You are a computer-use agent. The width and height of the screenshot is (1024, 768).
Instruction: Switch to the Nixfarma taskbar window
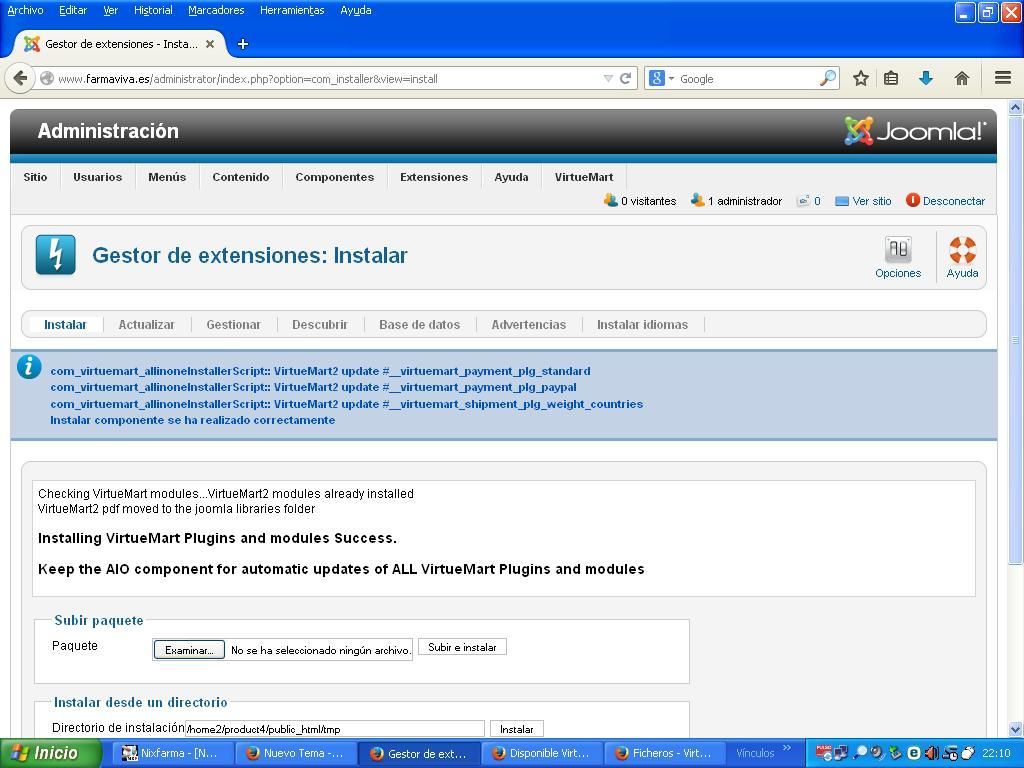(x=173, y=753)
